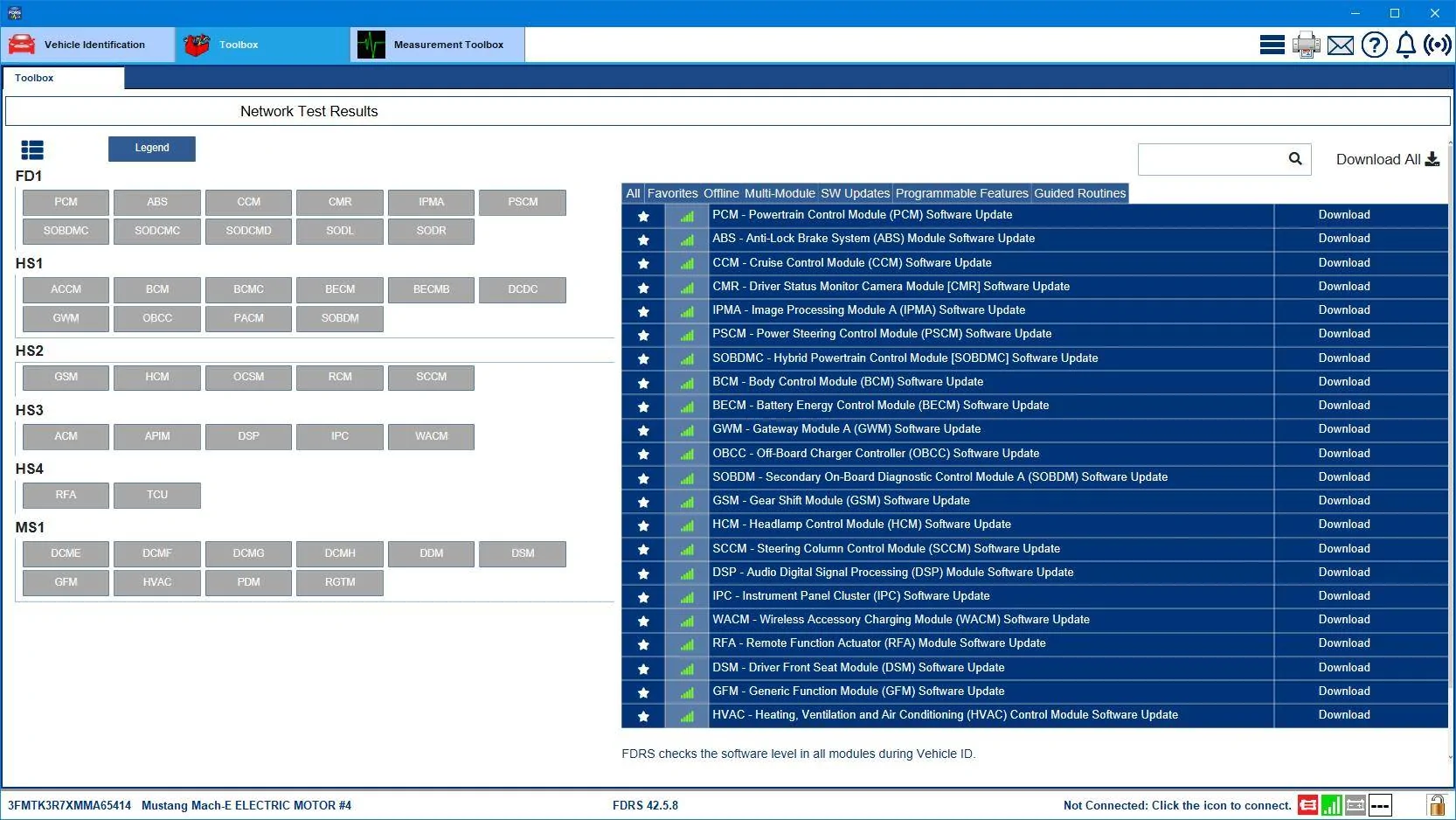Star the IPC Software Update row

pos(643,597)
